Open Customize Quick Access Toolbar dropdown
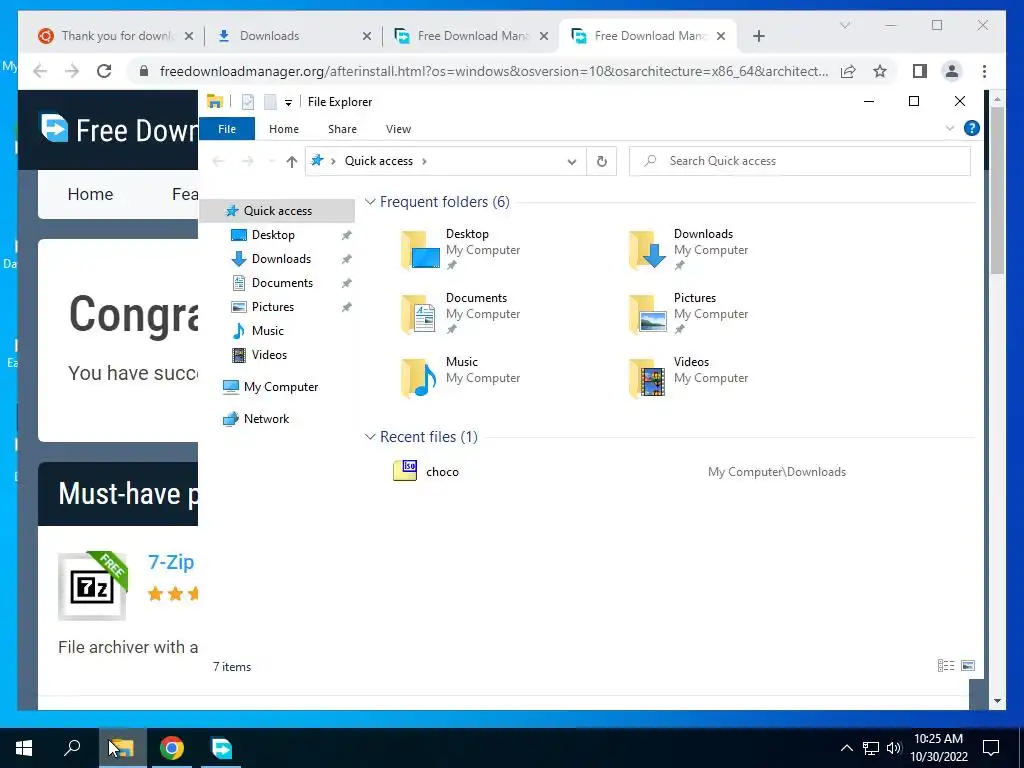The width and height of the screenshot is (1024, 768). pos(288,103)
